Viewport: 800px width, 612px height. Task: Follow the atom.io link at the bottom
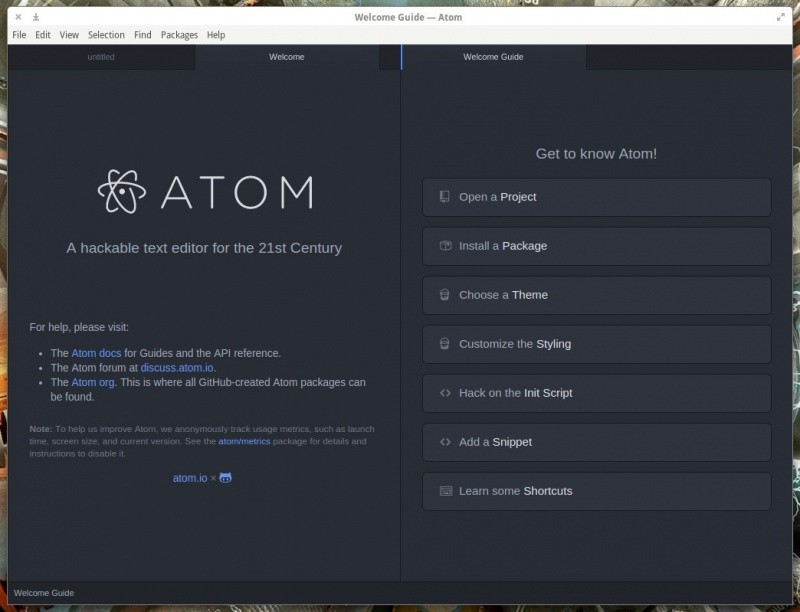(x=190, y=478)
